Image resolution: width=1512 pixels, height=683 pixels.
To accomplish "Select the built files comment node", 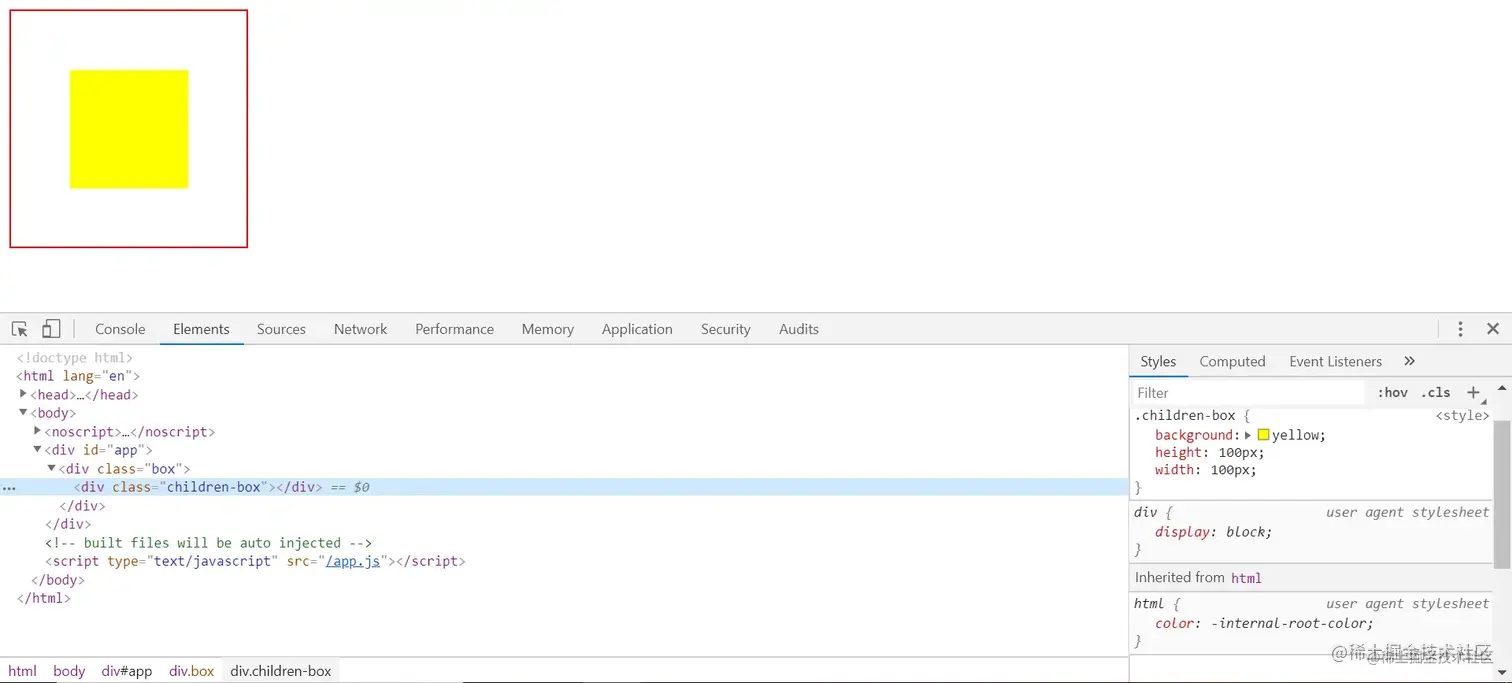I will [209, 543].
